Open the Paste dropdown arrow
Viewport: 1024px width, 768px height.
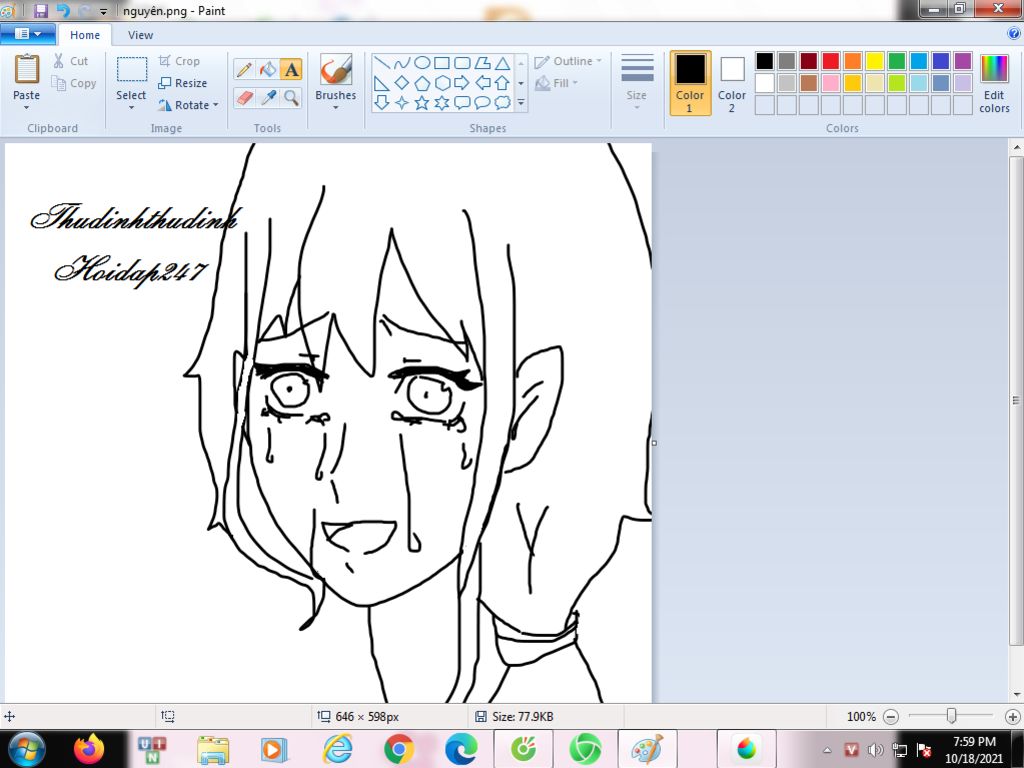[x=27, y=108]
